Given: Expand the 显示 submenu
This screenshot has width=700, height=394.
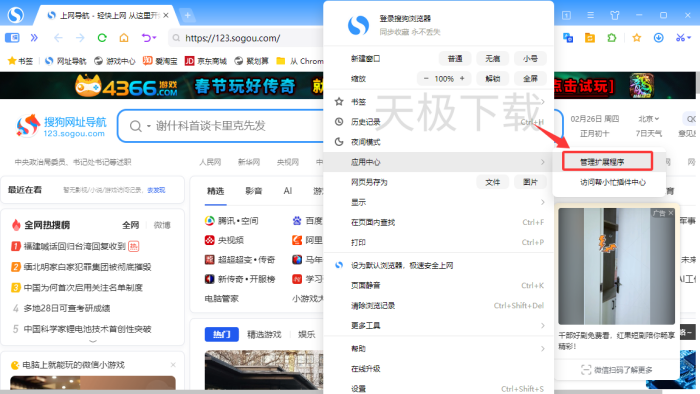Looking at the screenshot, I should coord(438,202).
